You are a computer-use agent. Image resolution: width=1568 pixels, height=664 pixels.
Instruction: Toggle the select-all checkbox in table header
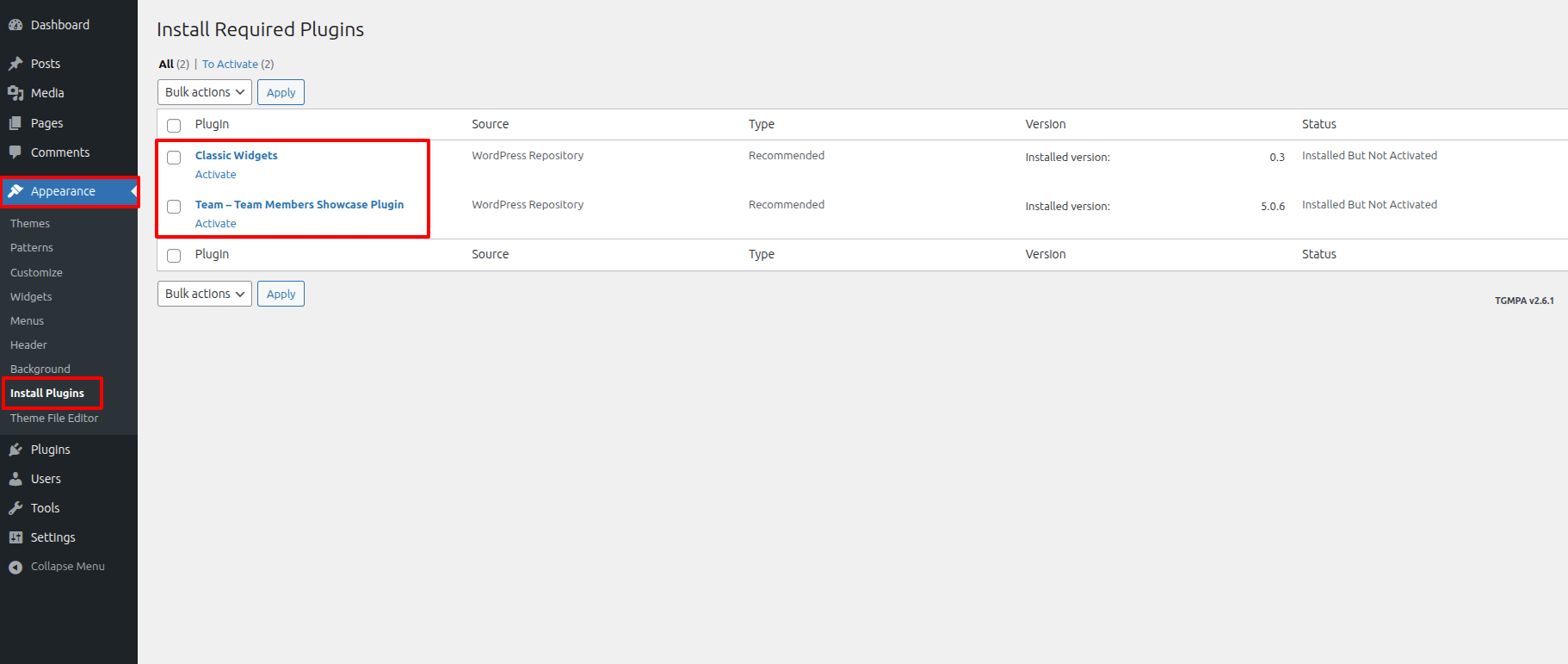[174, 126]
